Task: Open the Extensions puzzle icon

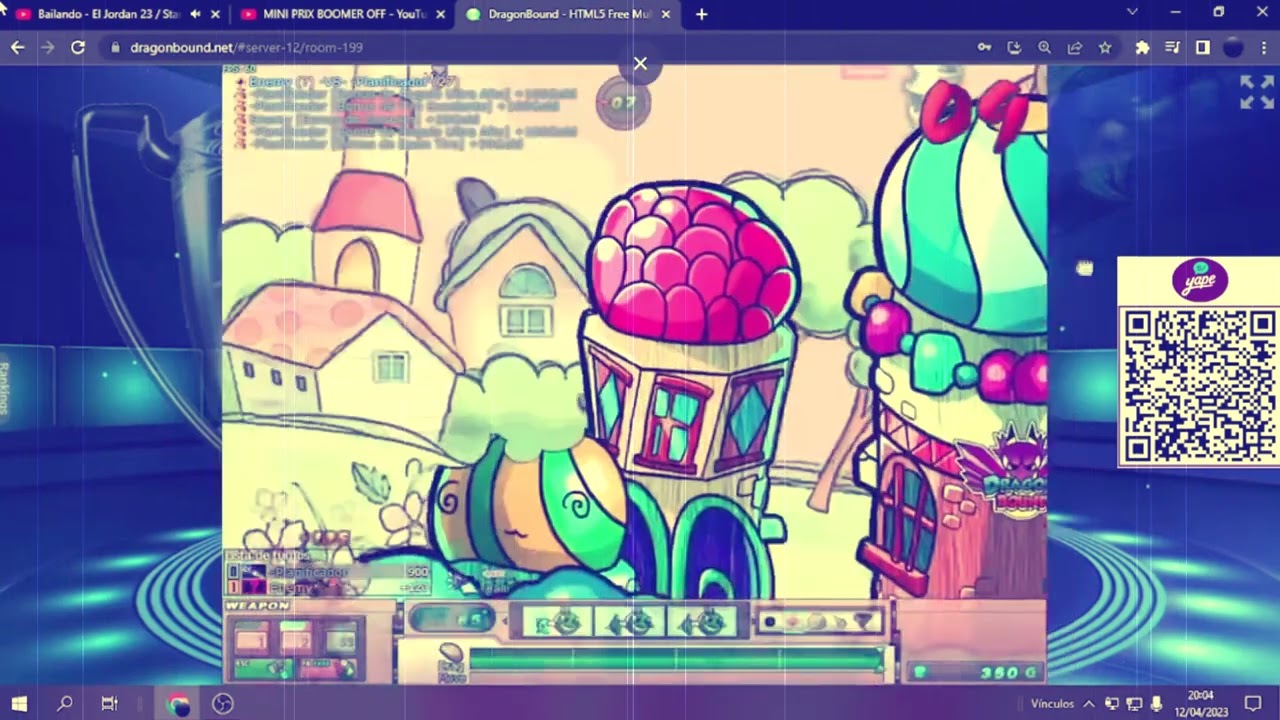Action: [x=1142, y=47]
